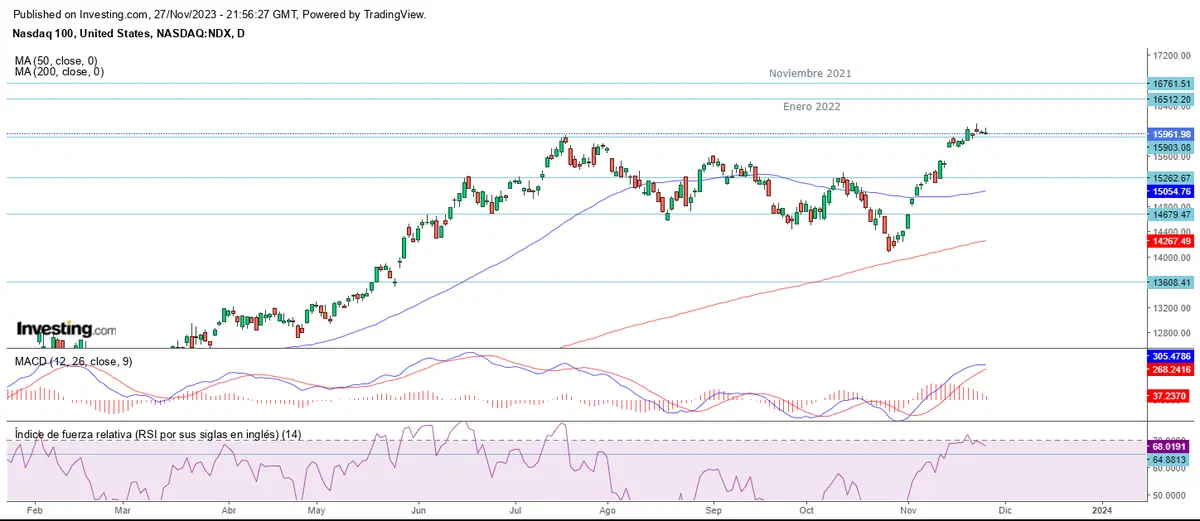This screenshot has width=1200, height=521.
Task: Click the red 14267.49 MA 200 price tag
Action: pos(1171,241)
